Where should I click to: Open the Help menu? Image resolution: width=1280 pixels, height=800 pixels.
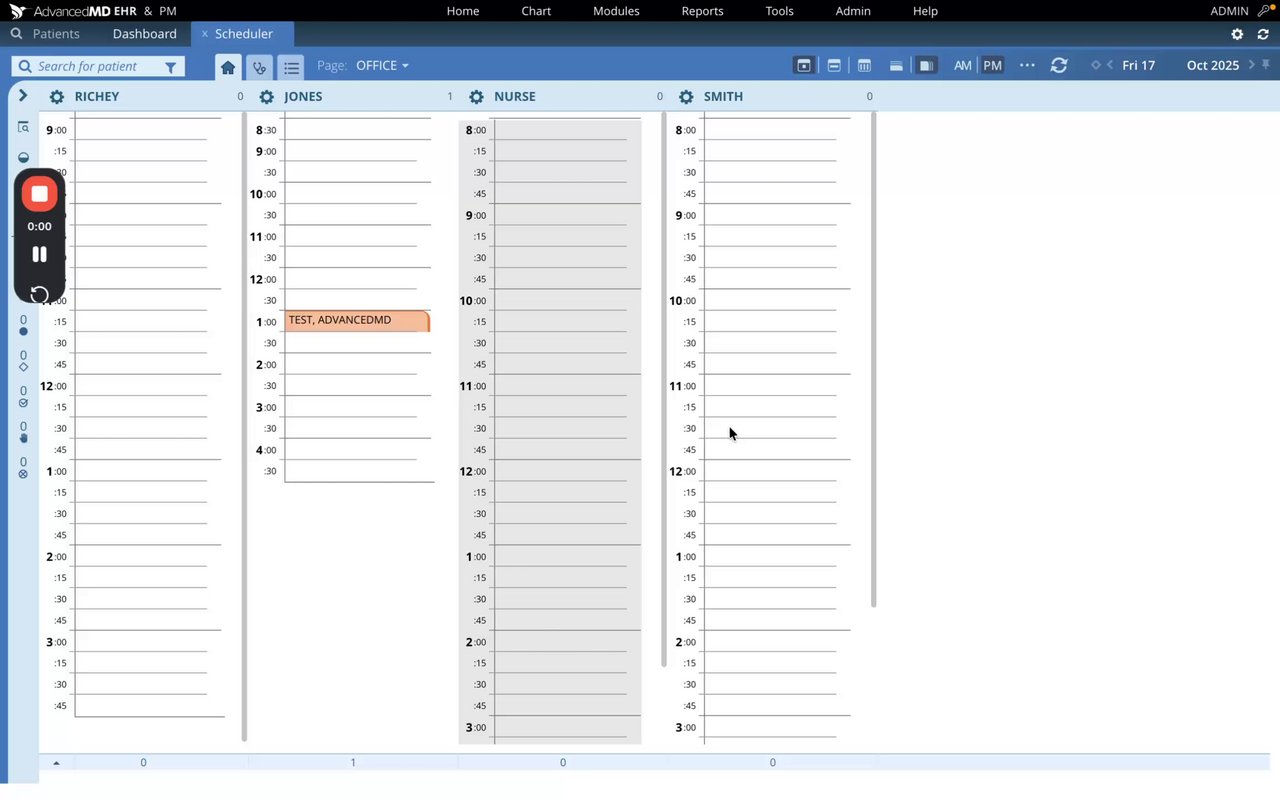(x=925, y=11)
